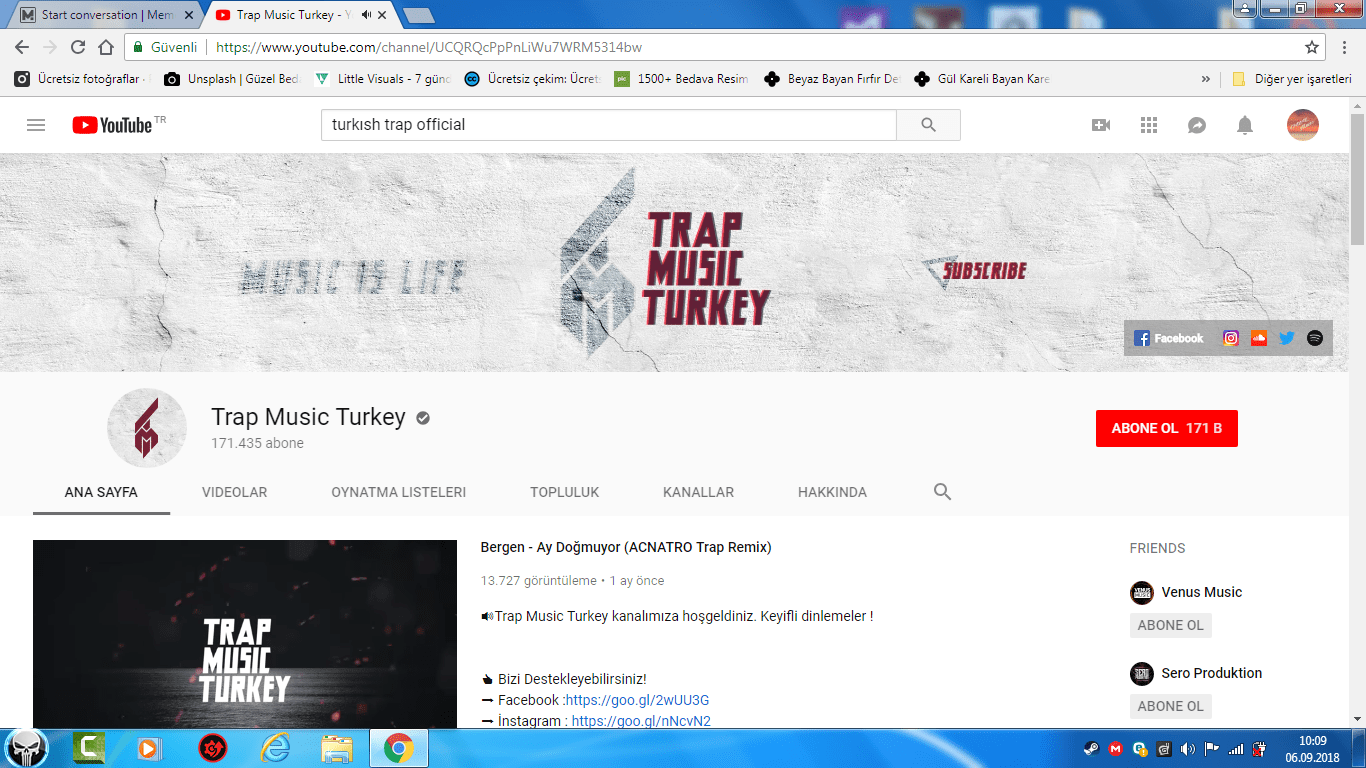Open the YouTube hamburger guide menu

tap(36, 125)
